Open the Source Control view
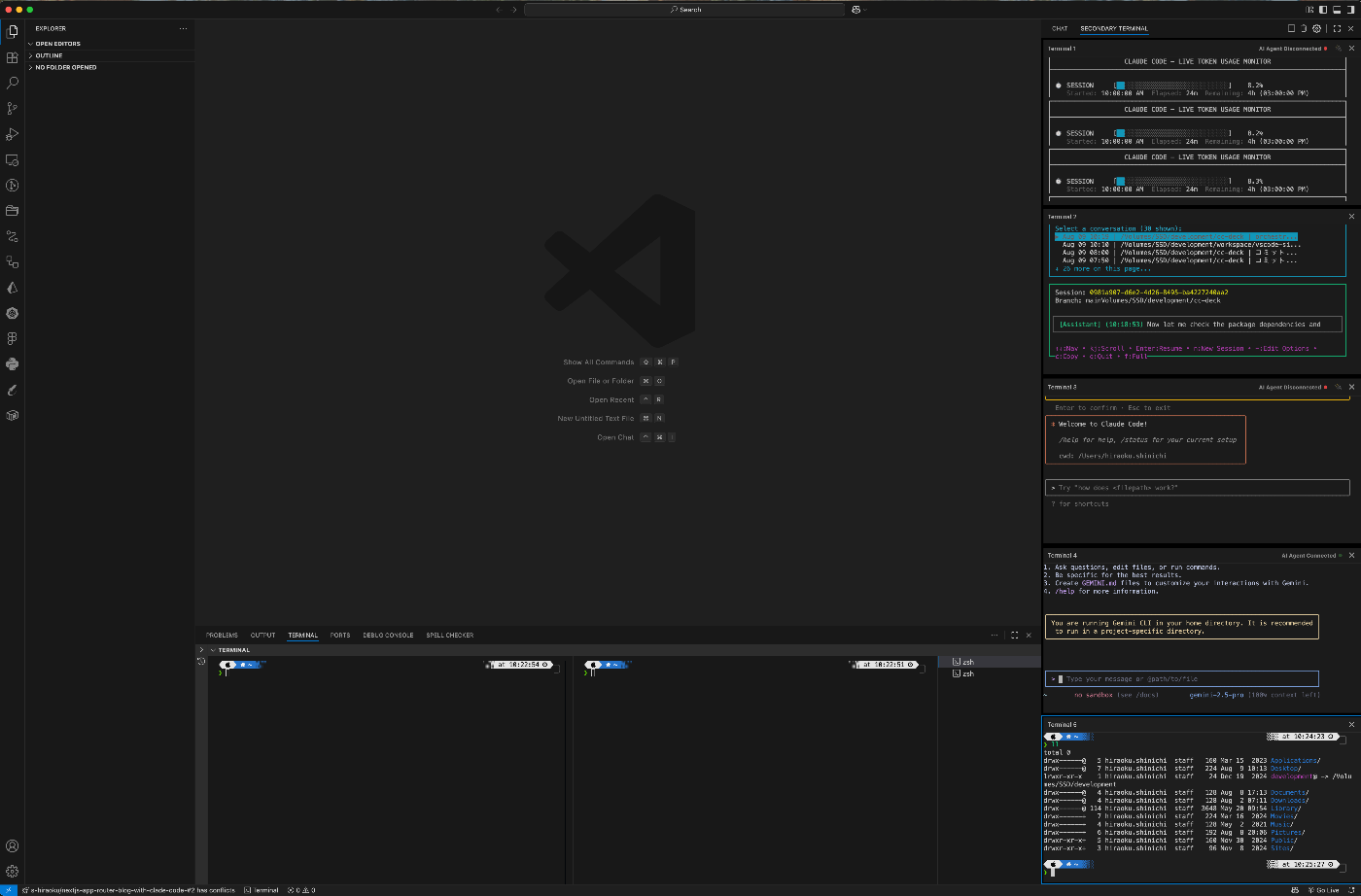The image size is (1361, 896). point(13,109)
